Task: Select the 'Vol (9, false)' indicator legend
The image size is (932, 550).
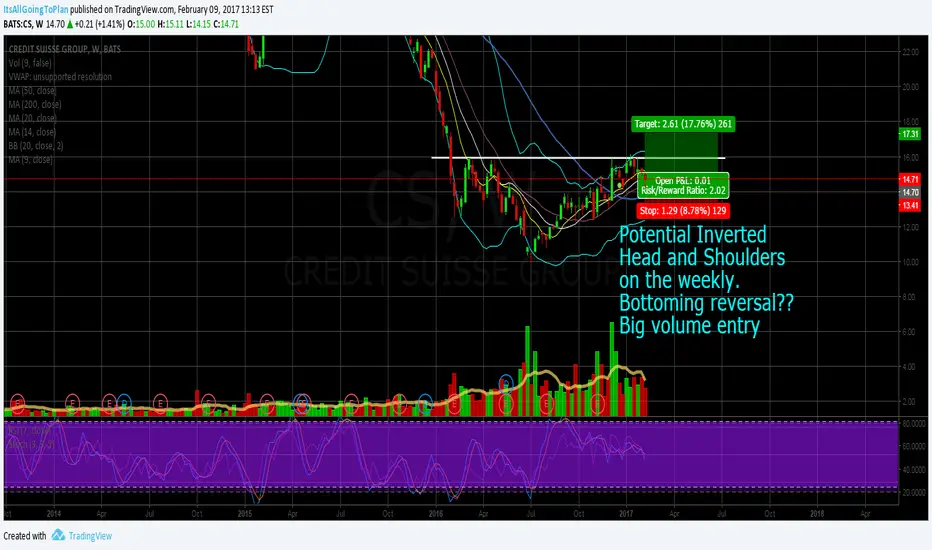Action: (x=30, y=63)
